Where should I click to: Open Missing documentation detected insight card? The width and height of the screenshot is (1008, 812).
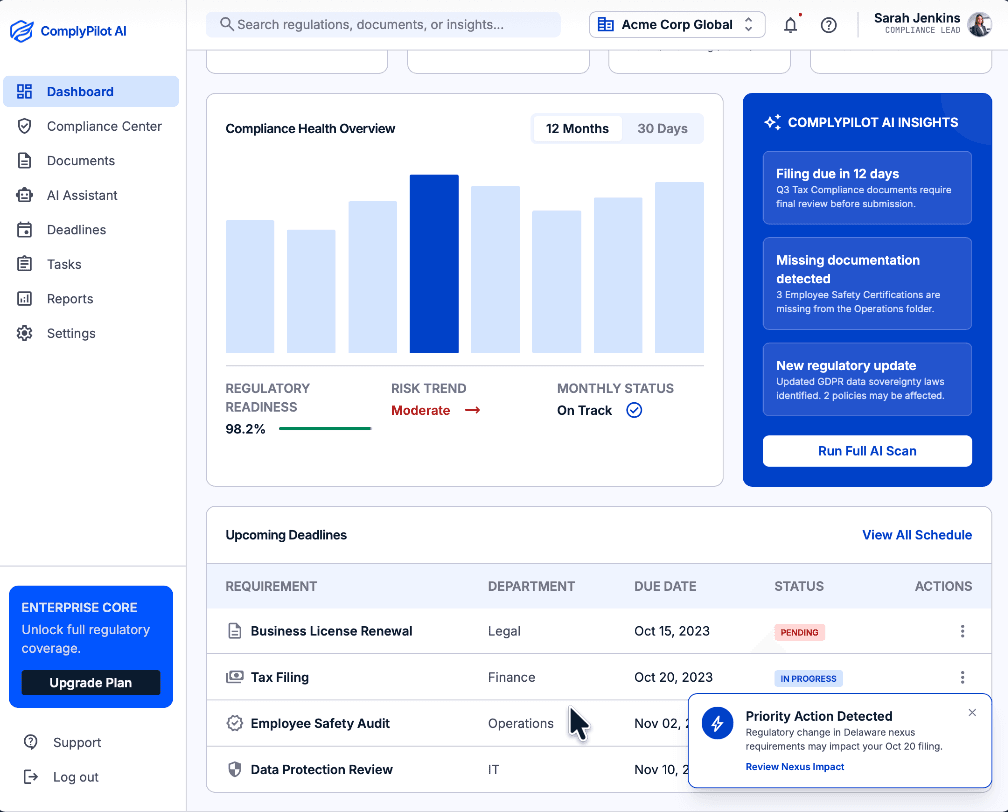867,284
